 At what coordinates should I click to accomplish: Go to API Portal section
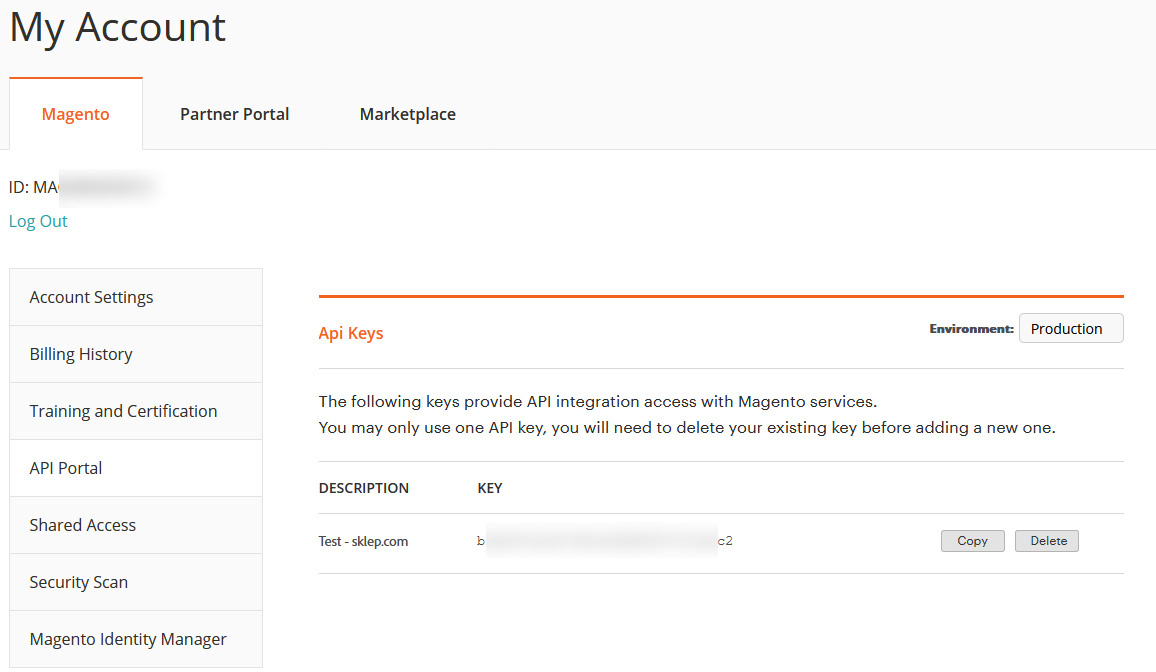(x=136, y=468)
